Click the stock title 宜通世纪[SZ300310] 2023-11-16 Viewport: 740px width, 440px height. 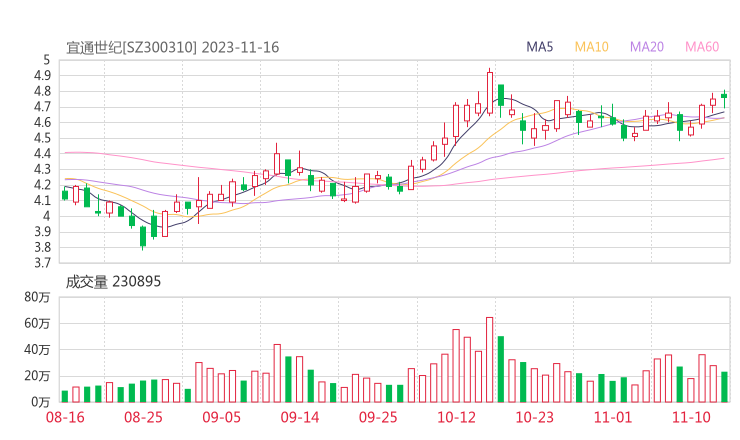click(172, 47)
